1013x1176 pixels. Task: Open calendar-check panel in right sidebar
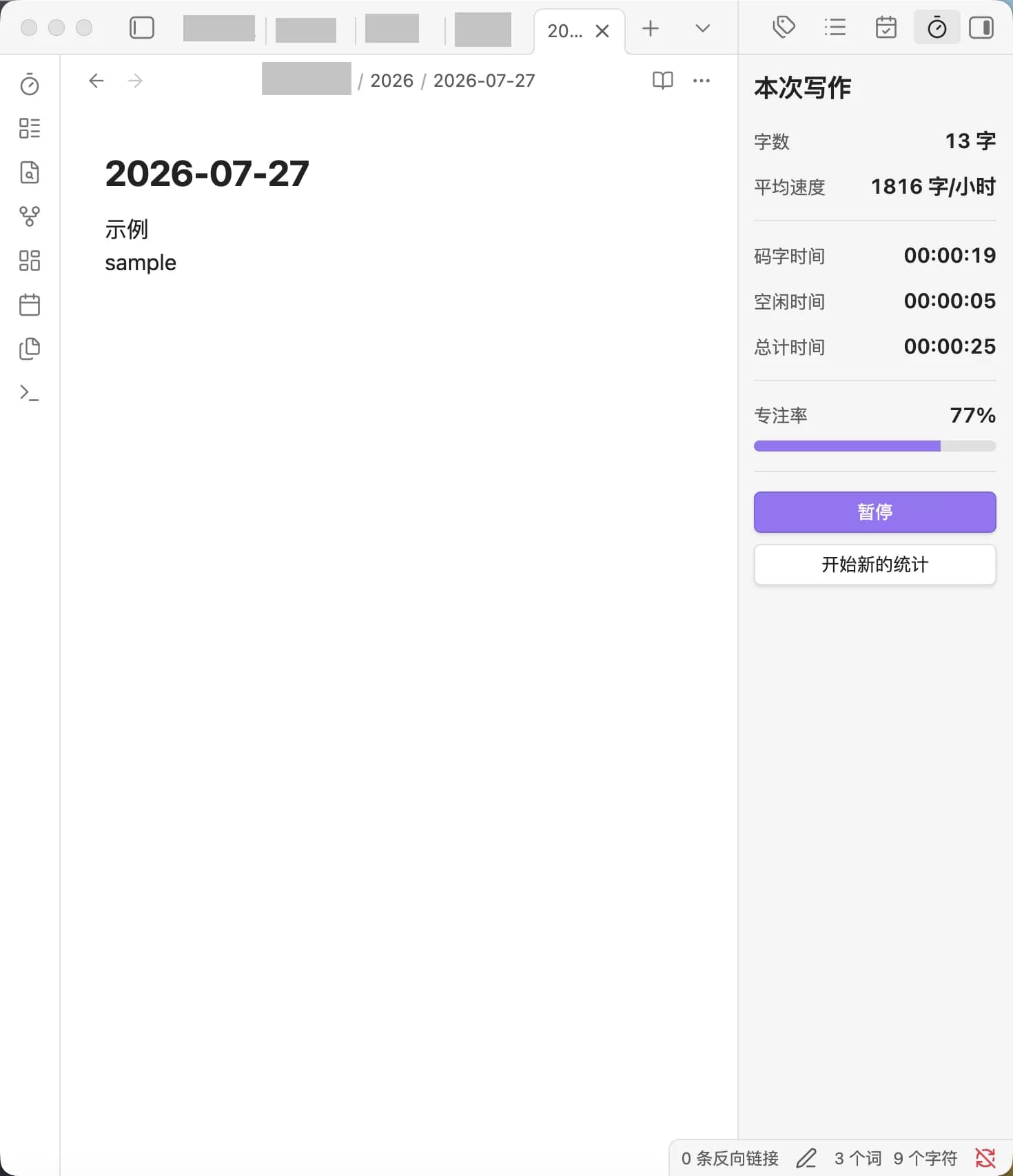coord(886,28)
